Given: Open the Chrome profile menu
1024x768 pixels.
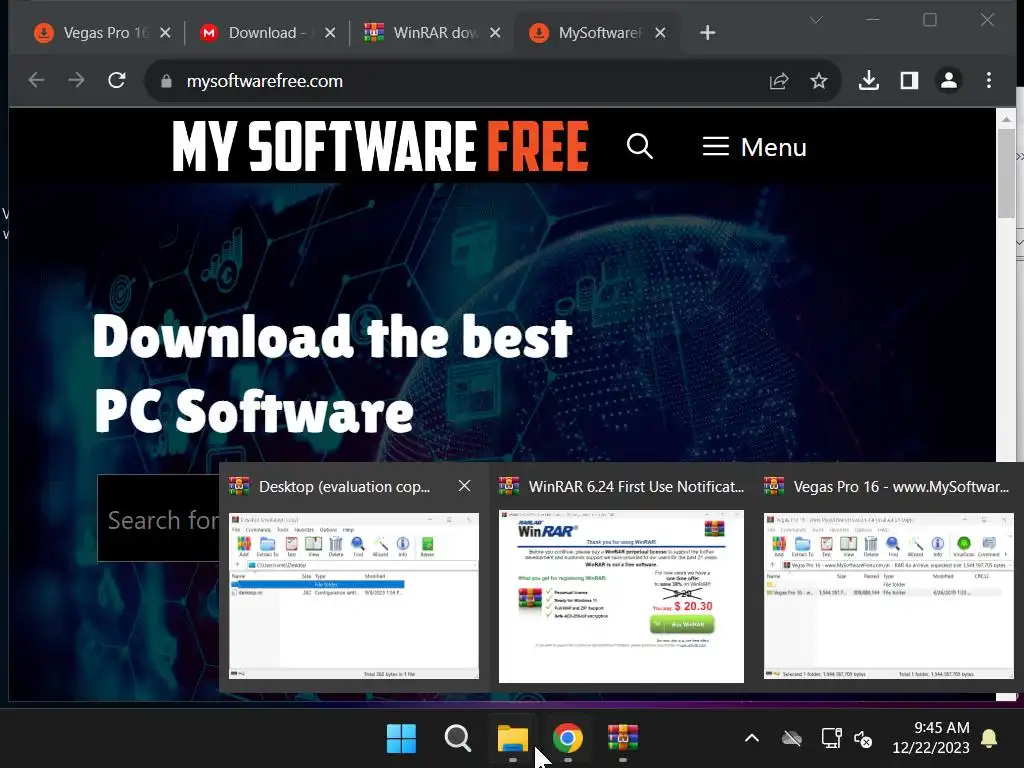Looking at the screenshot, I should [x=949, y=80].
